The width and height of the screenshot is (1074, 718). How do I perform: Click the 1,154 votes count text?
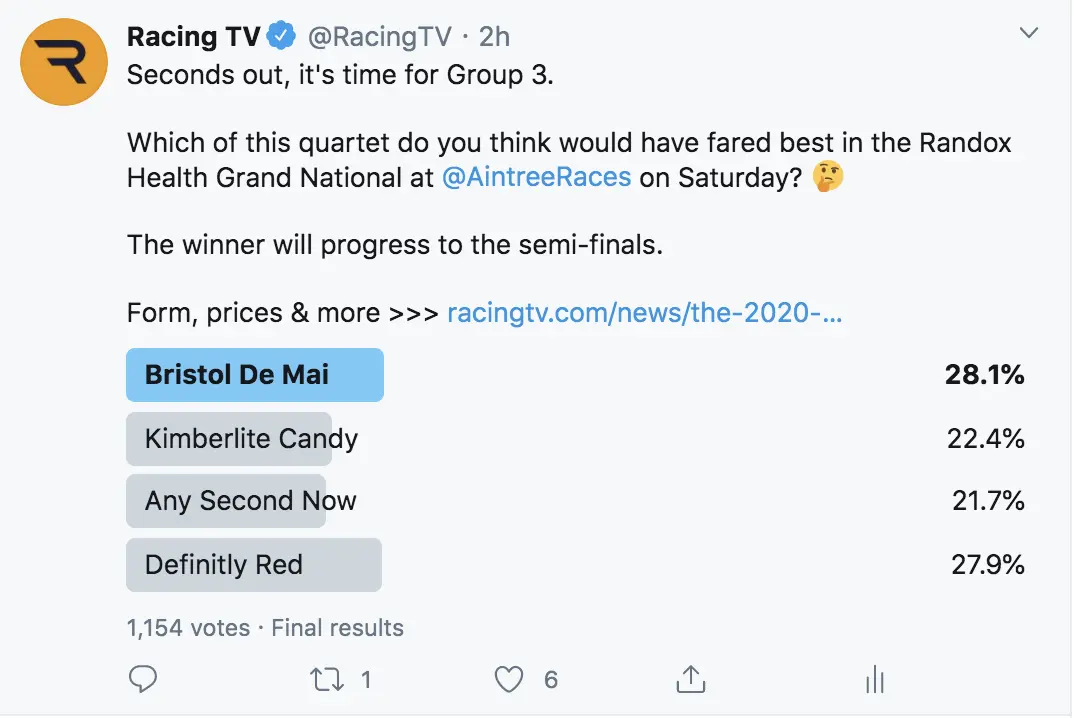(x=188, y=628)
